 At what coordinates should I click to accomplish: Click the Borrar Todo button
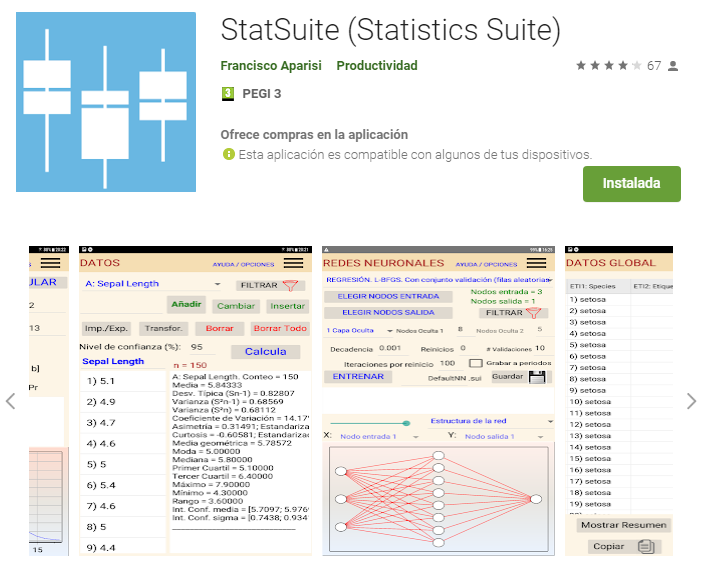point(280,328)
